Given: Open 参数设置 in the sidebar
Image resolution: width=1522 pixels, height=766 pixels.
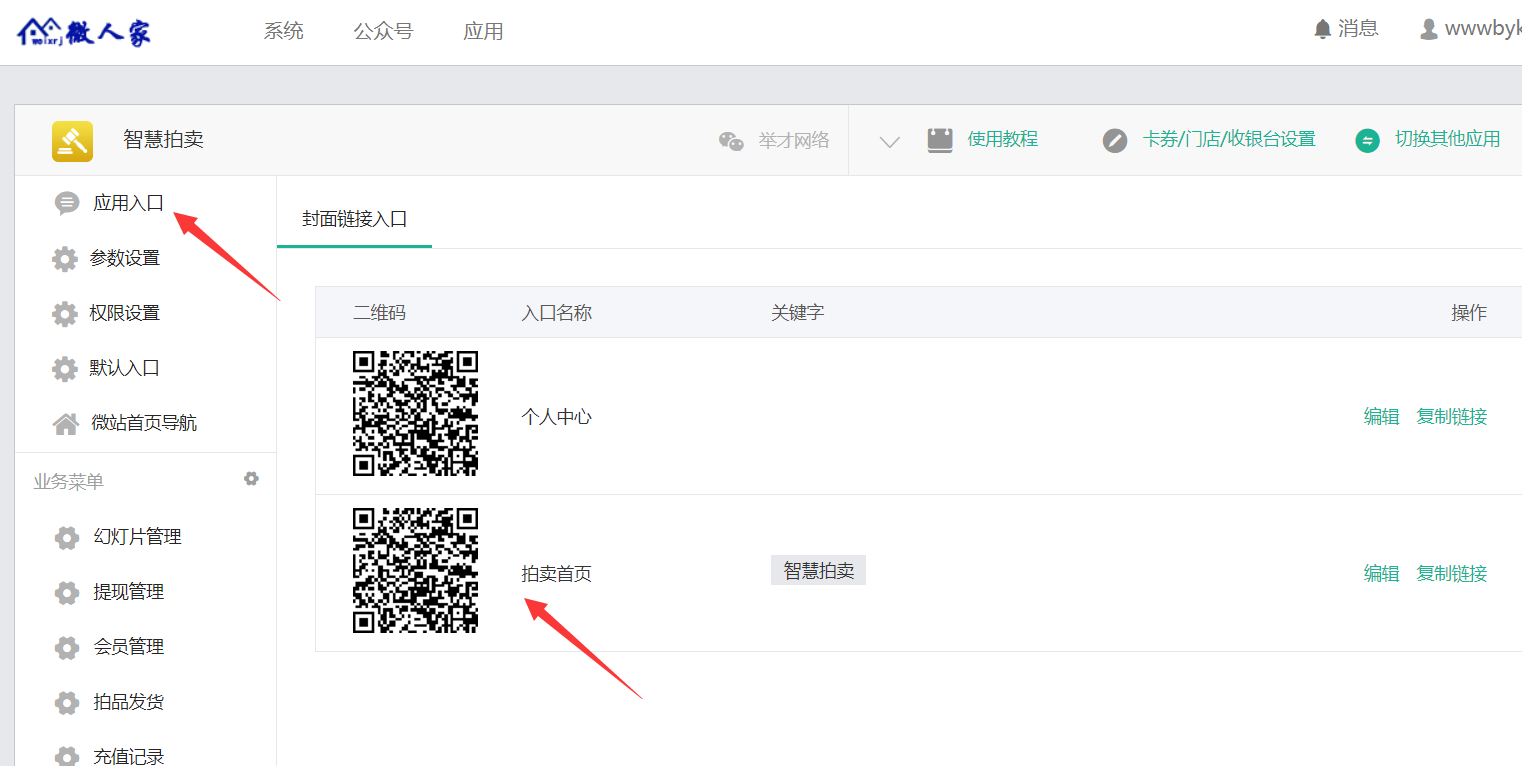Looking at the screenshot, I should point(125,258).
